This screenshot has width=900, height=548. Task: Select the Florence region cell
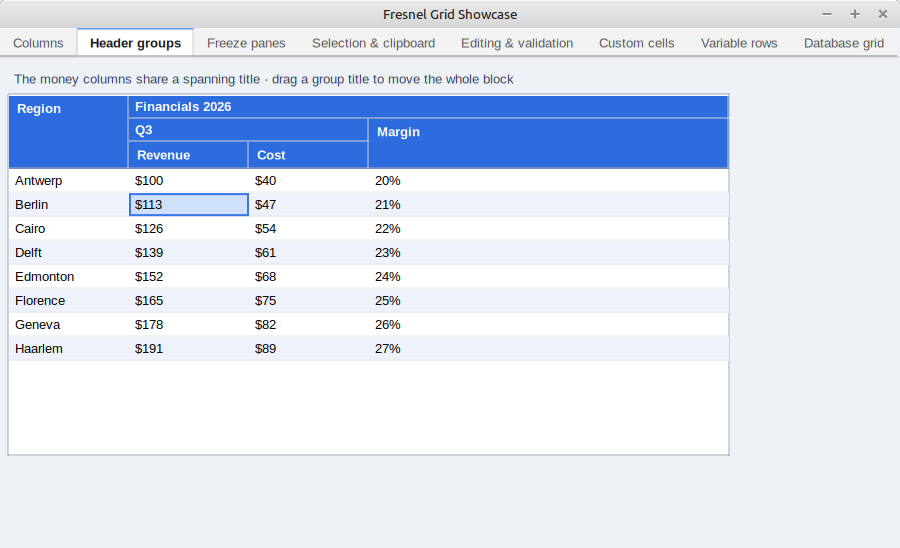(68, 301)
